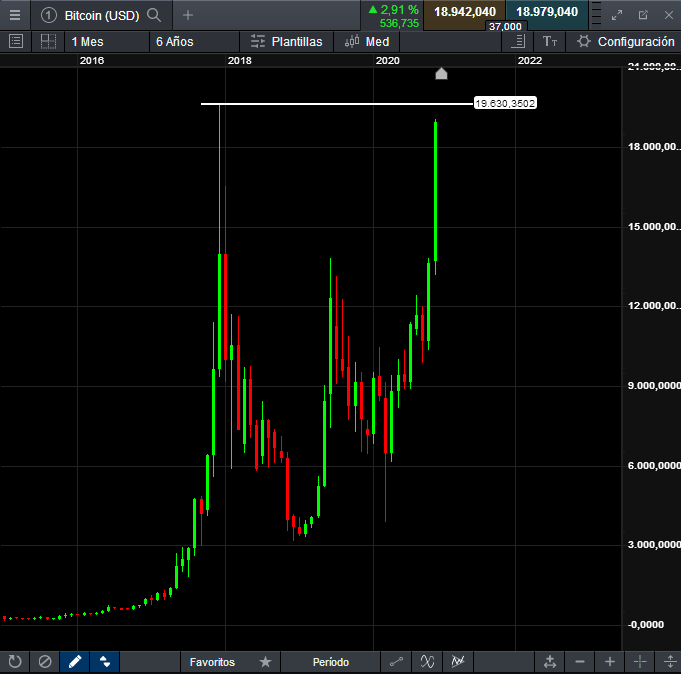The image size is (681, 674).
Task: Toggle the pencil drawing tool
Action: pos(75,662)
